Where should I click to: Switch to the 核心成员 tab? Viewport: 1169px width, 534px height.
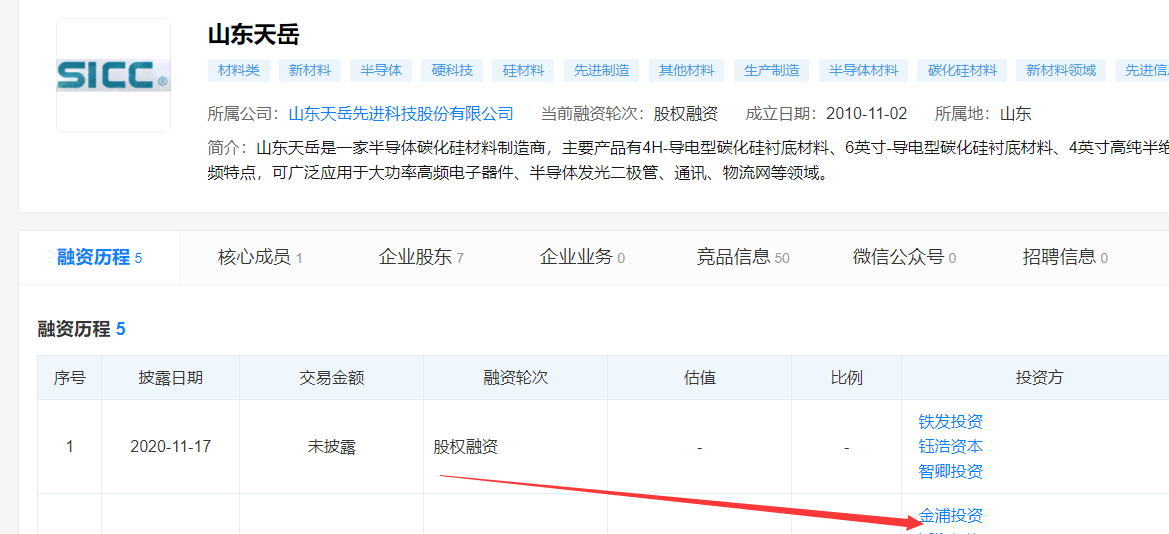click(x=260, y=257)
